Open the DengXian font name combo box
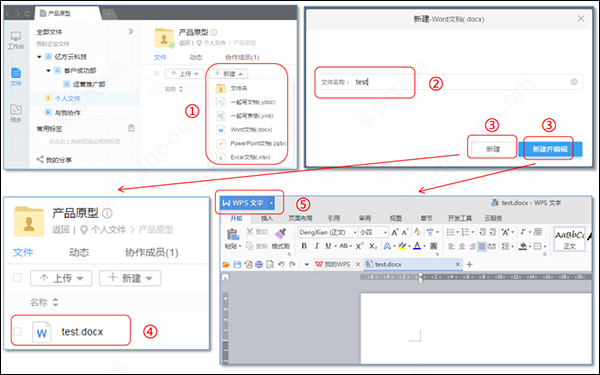 328,232
